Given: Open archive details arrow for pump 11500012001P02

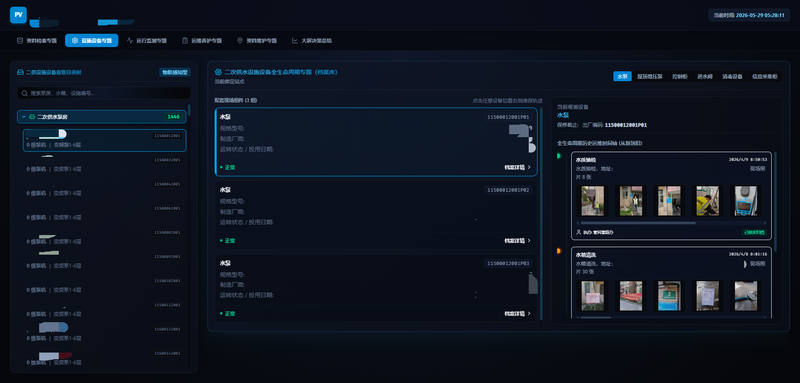Looking at the screenshot, I should pos(529,240).
